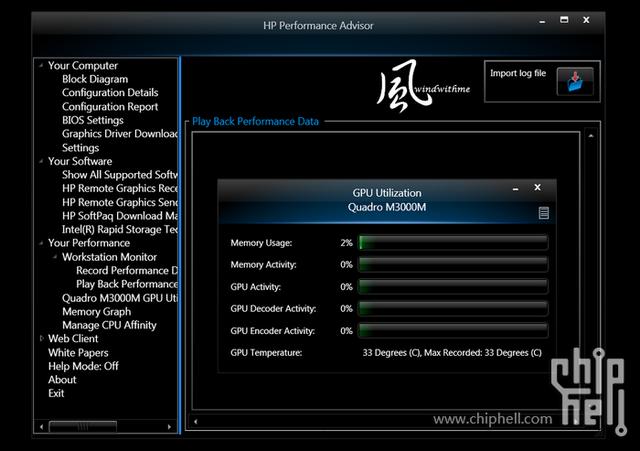Collapse the Your Performance tree node
Viewport: 640px width, 451px height.
pyautogui.click(x=41, y=243)
